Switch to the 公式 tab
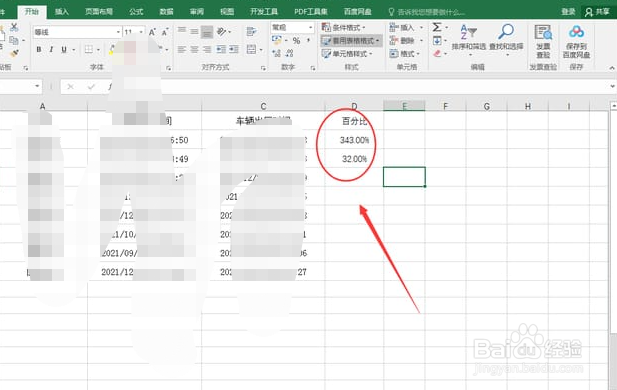The width and height of the screenshot is (617, 390). [136, 12]
